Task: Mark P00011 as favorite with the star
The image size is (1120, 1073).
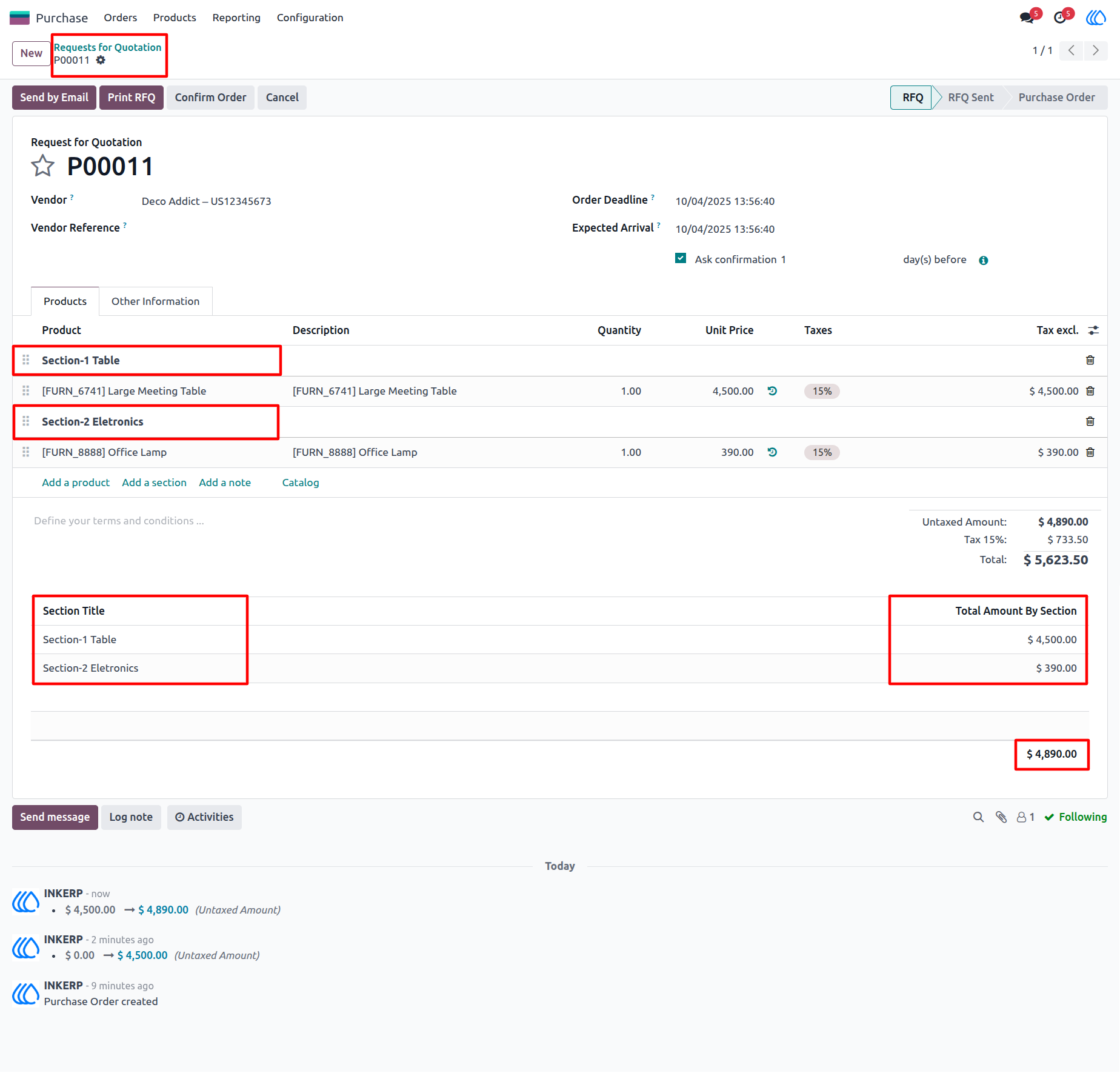Action: [42, 166]
